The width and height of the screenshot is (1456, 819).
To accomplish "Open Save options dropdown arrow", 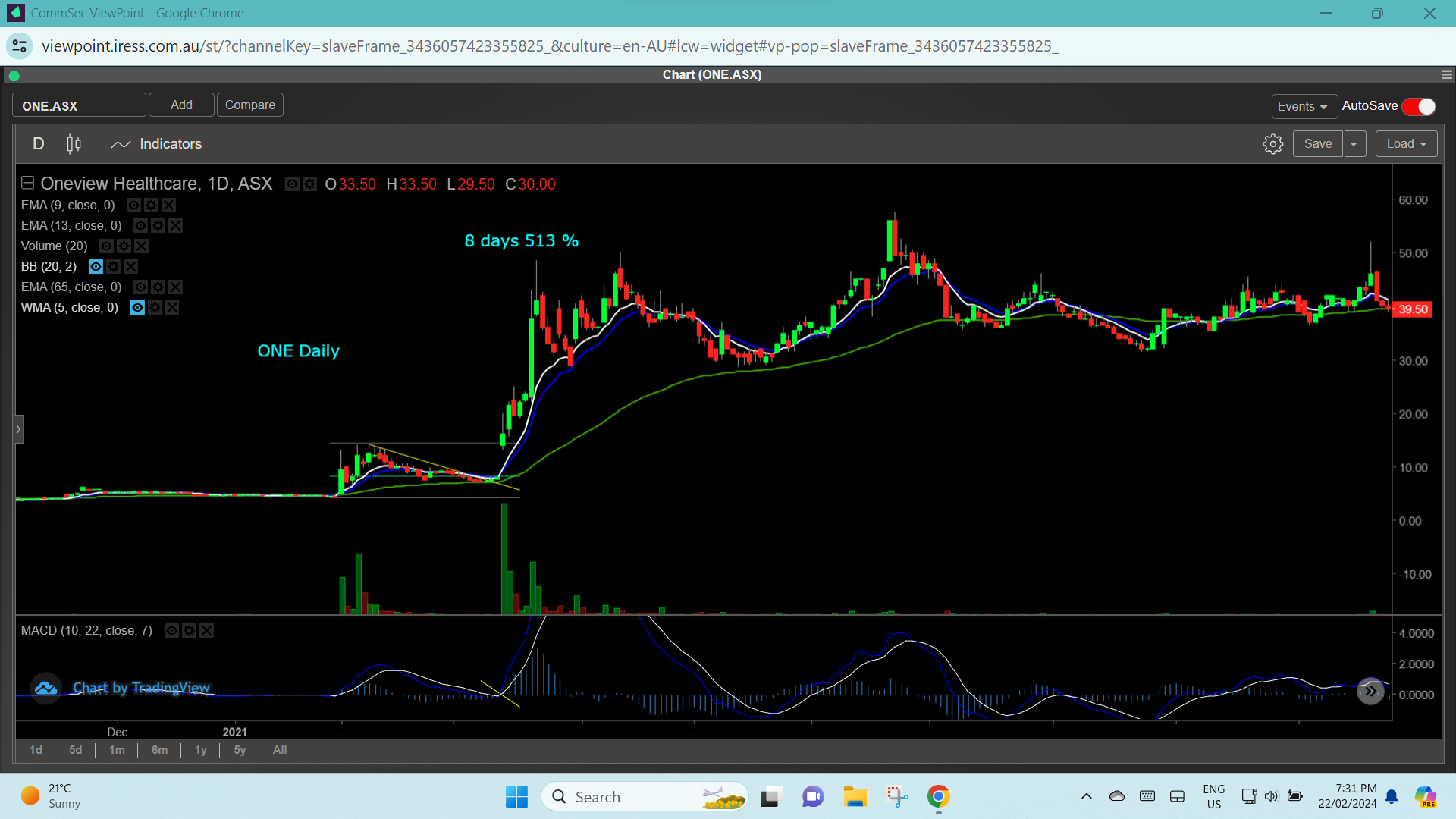I will 1354,144.
